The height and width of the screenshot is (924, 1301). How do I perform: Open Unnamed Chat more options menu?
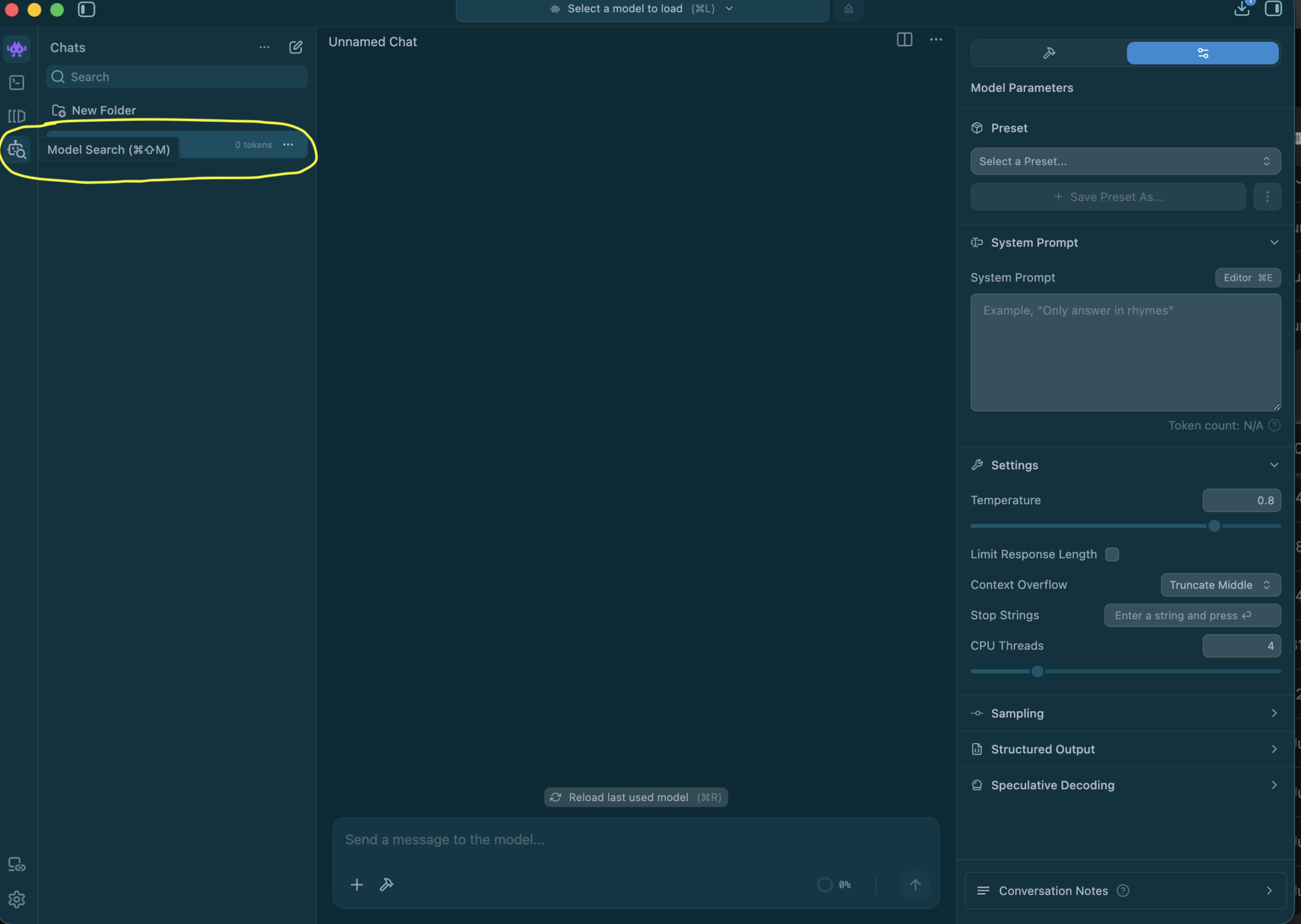[x=936, y=39]
